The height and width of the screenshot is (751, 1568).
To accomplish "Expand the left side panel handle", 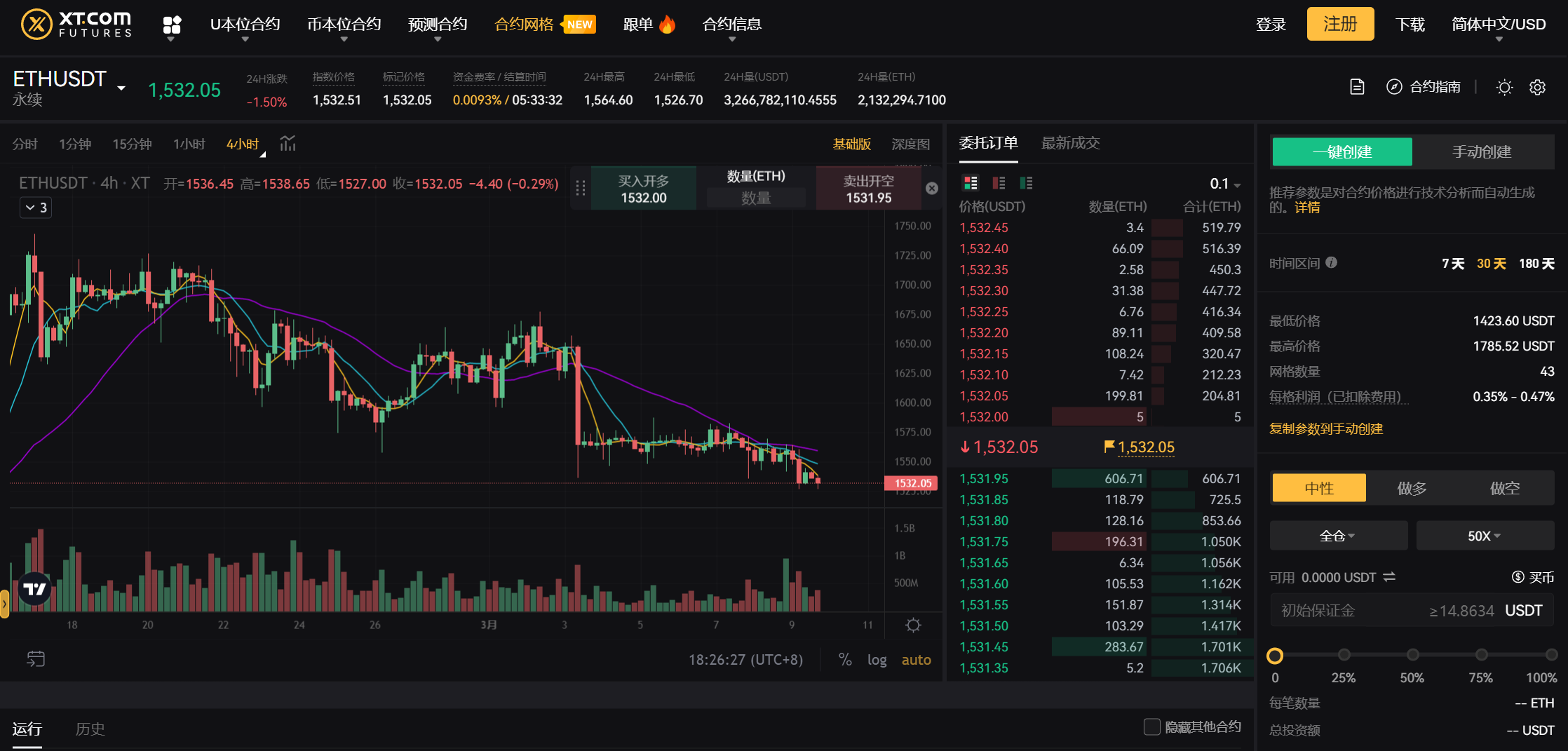I will [4, 603].
